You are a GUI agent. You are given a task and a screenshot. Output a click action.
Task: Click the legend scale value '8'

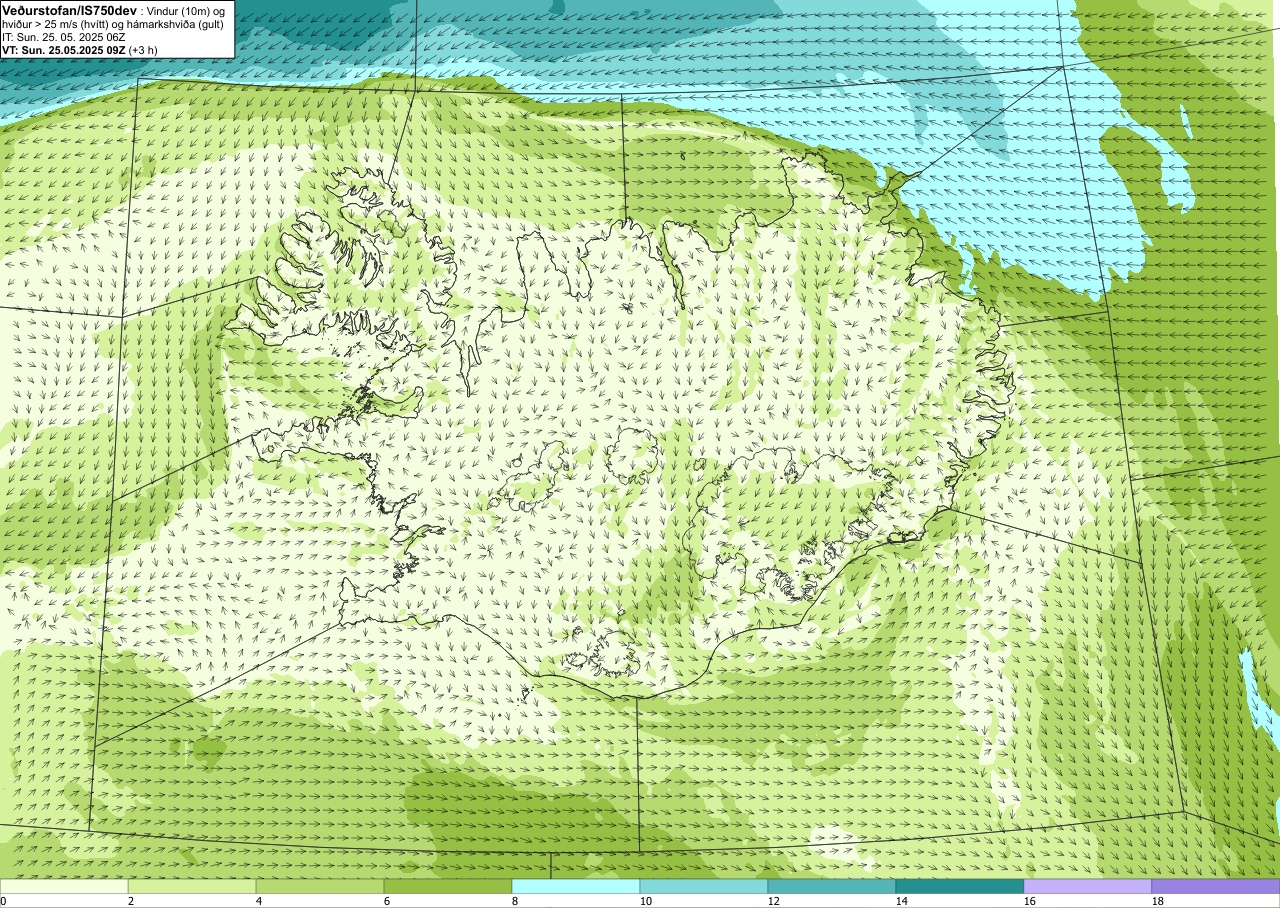[x=515, y=901]
